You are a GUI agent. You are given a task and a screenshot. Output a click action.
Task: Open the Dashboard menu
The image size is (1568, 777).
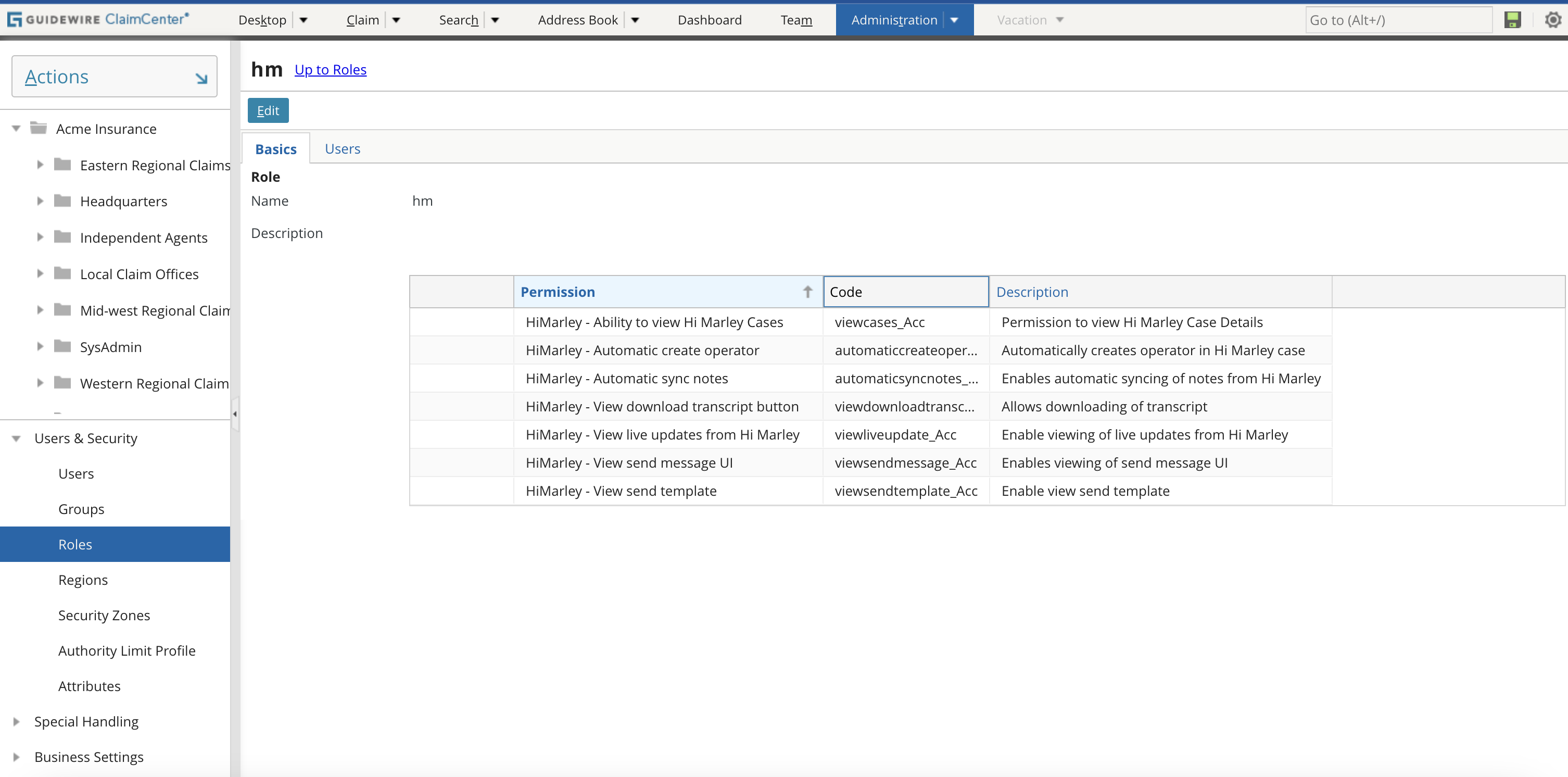(x=709, y=19)
